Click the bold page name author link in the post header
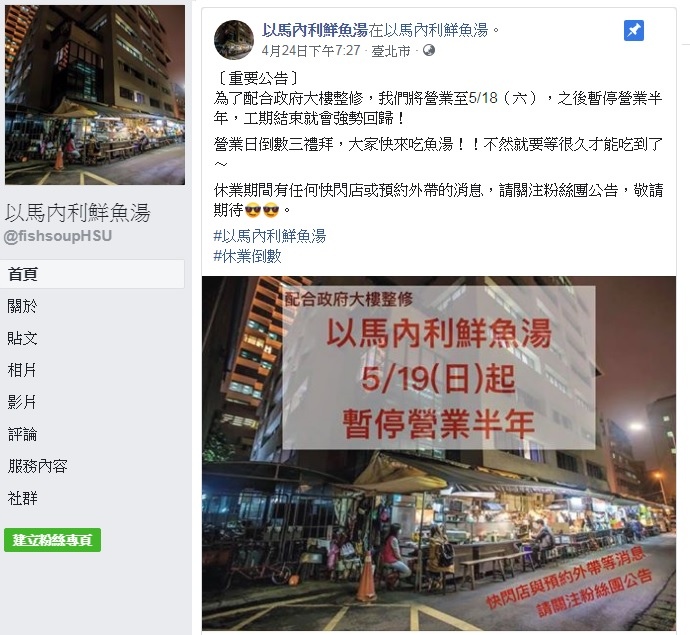Screen dimensions: 690x635 pyautogui.click(x=315, y=30)
